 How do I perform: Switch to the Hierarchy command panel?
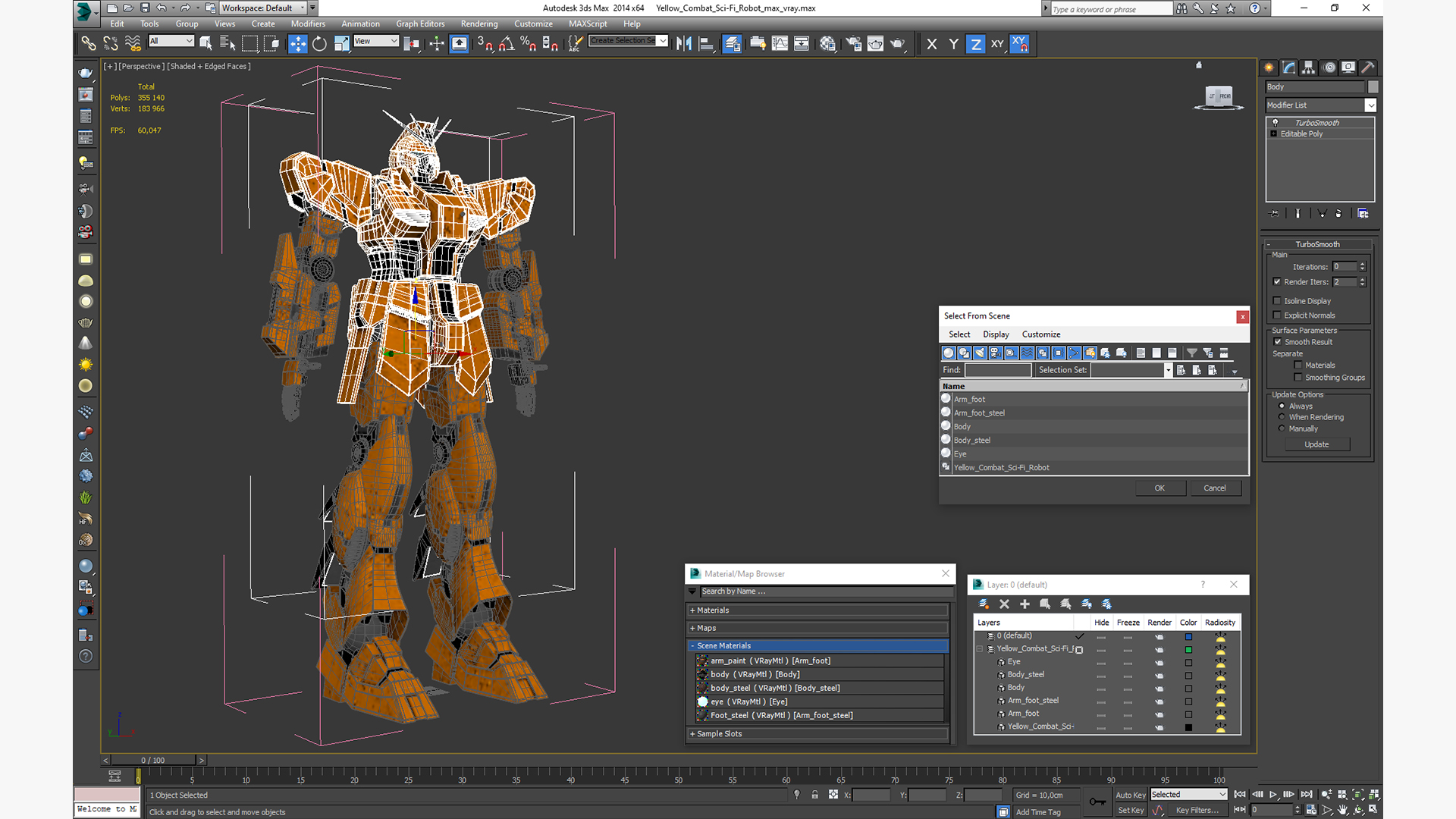[1308, 67]
